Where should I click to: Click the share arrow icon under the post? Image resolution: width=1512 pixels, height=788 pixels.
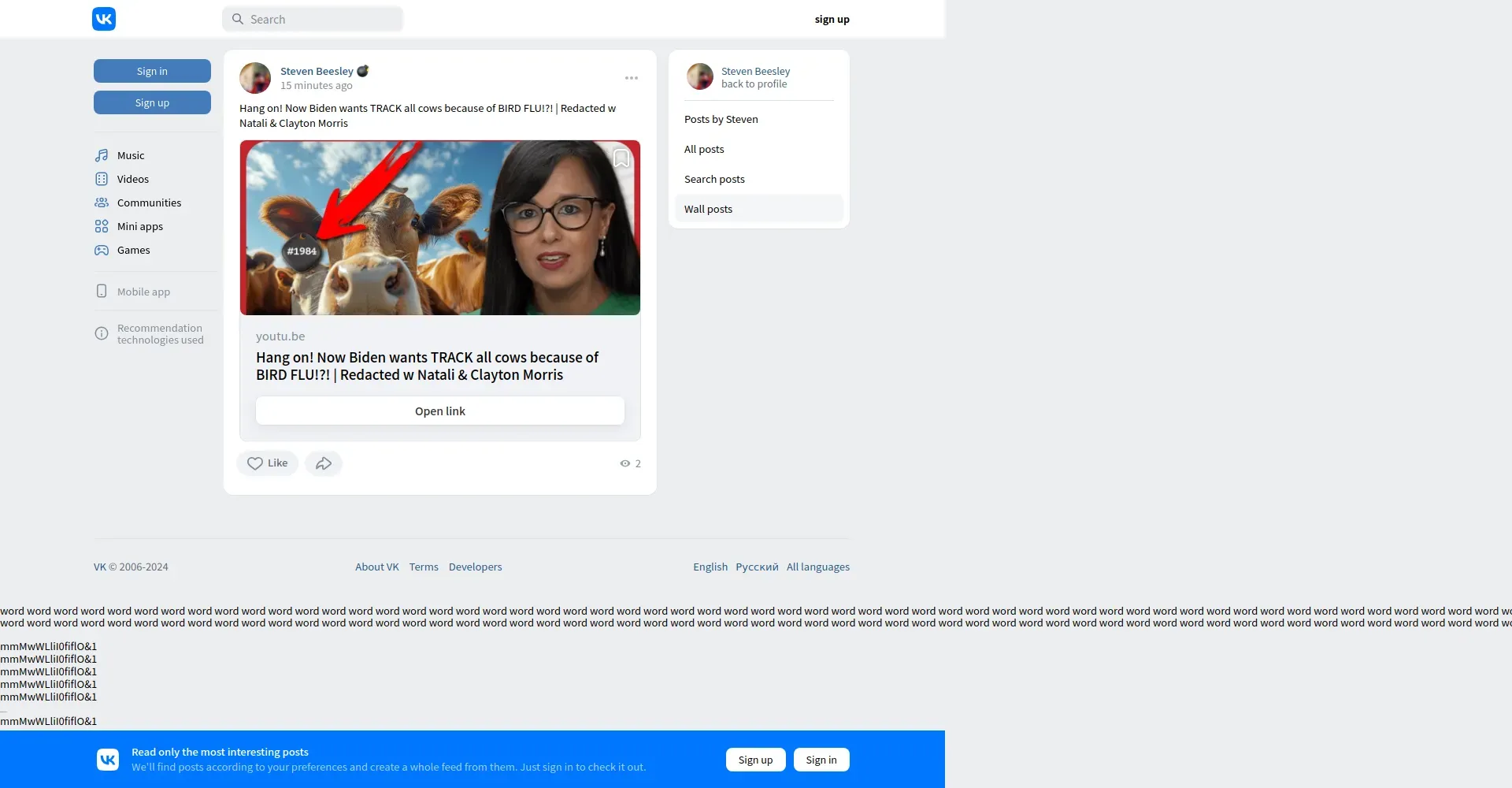[324, 463]
